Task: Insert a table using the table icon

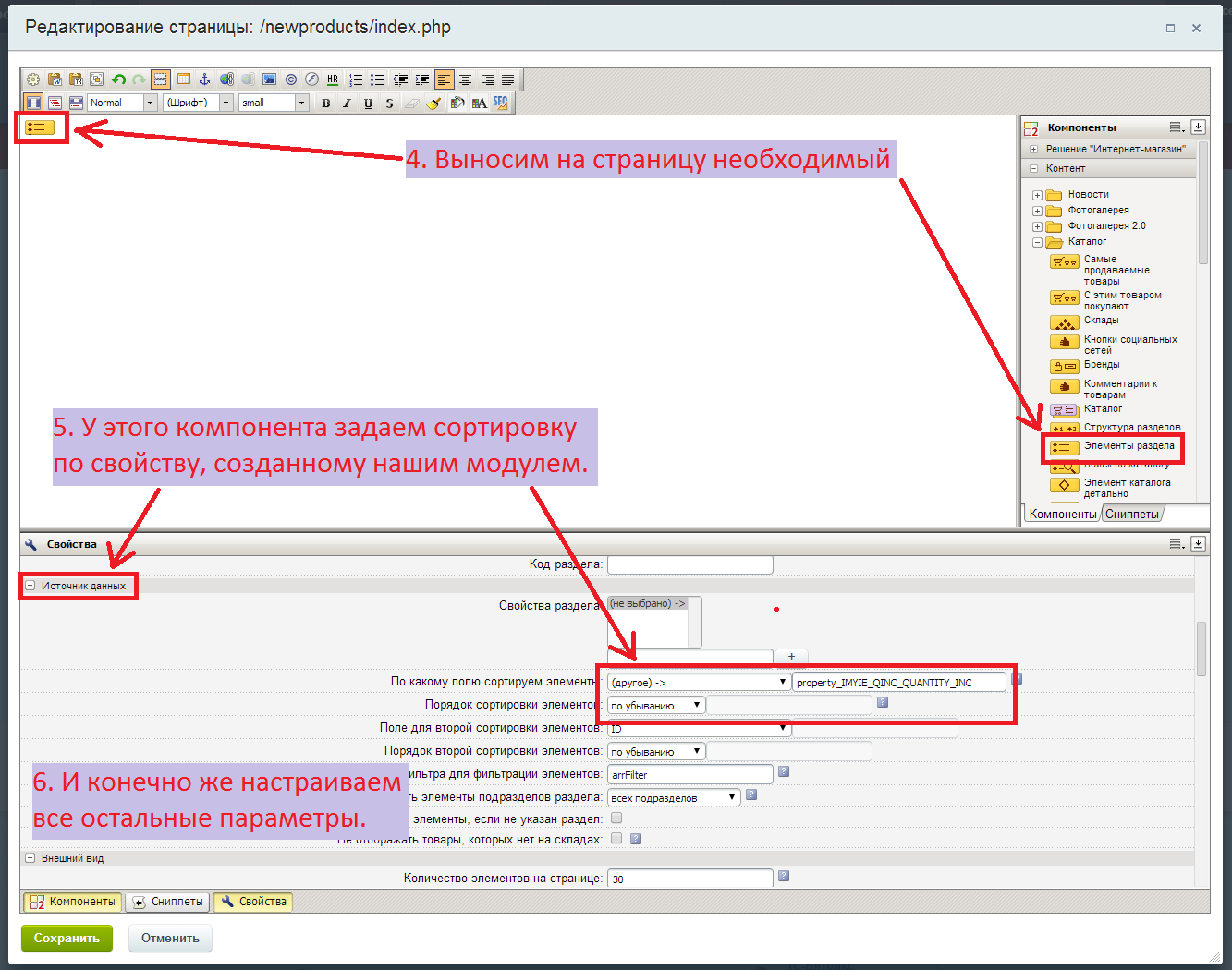Action: [x=183, y=79]
